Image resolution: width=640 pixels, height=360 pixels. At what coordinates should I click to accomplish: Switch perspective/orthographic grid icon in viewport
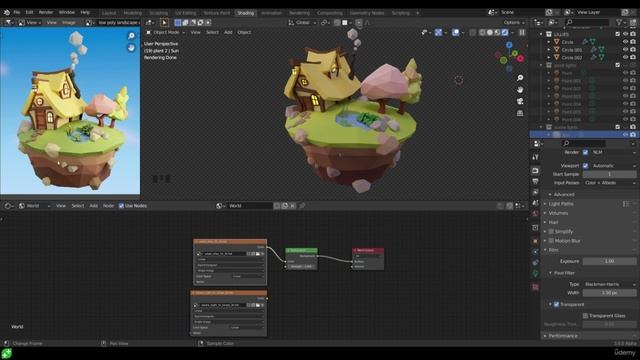point(520,113)
